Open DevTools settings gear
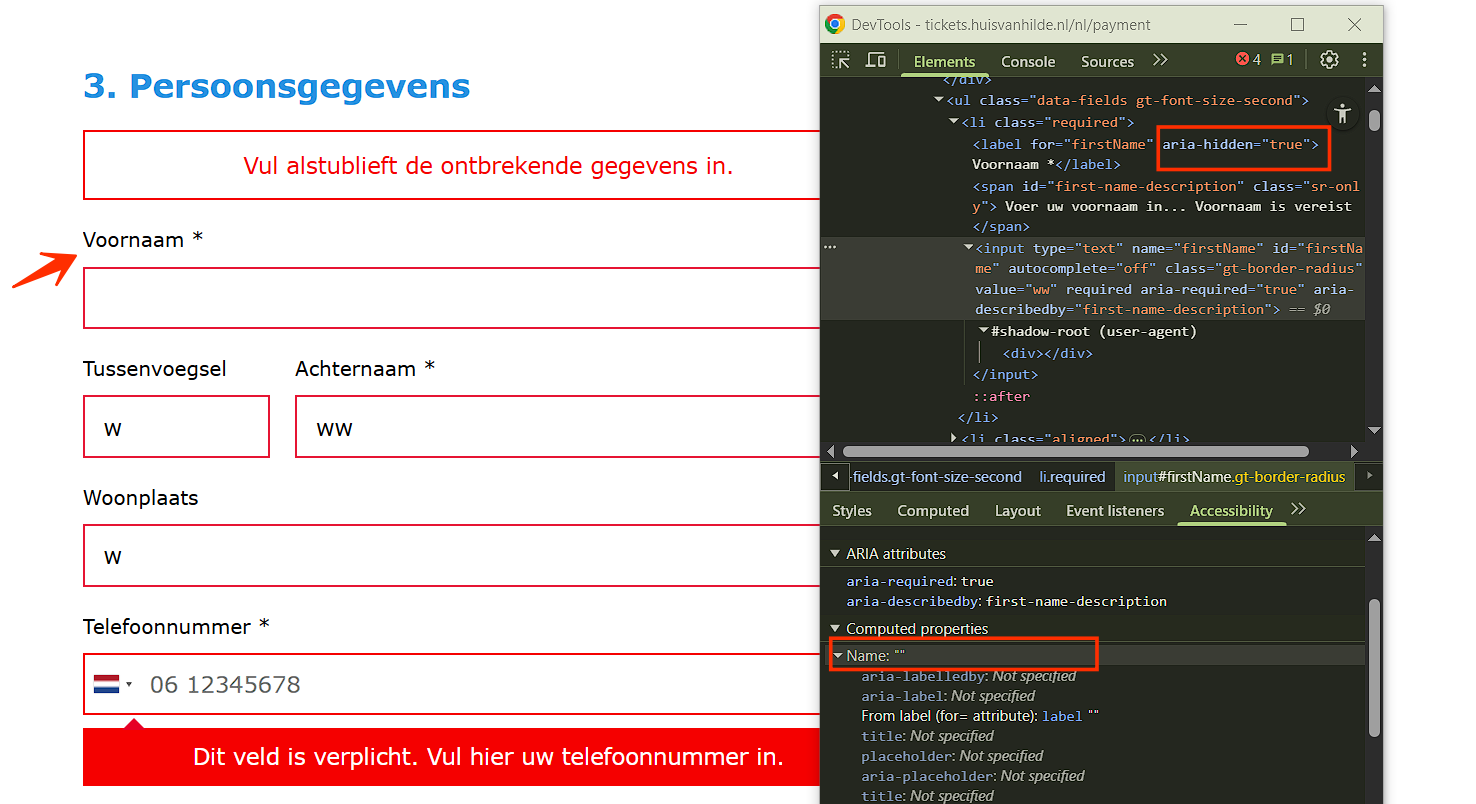Image resolution: width=1476 pixels, height=804 pixels. click(1329, 60)
